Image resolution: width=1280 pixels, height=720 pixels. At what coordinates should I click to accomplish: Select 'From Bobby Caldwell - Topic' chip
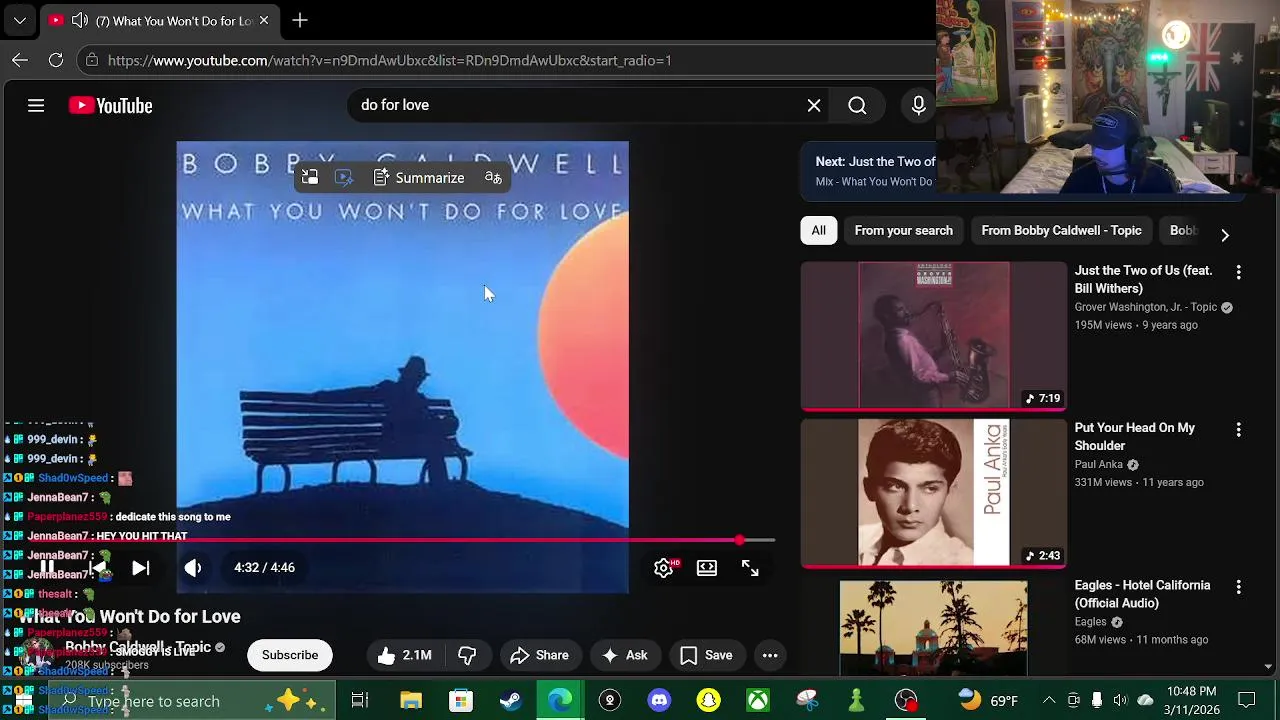click(1061, 231)
